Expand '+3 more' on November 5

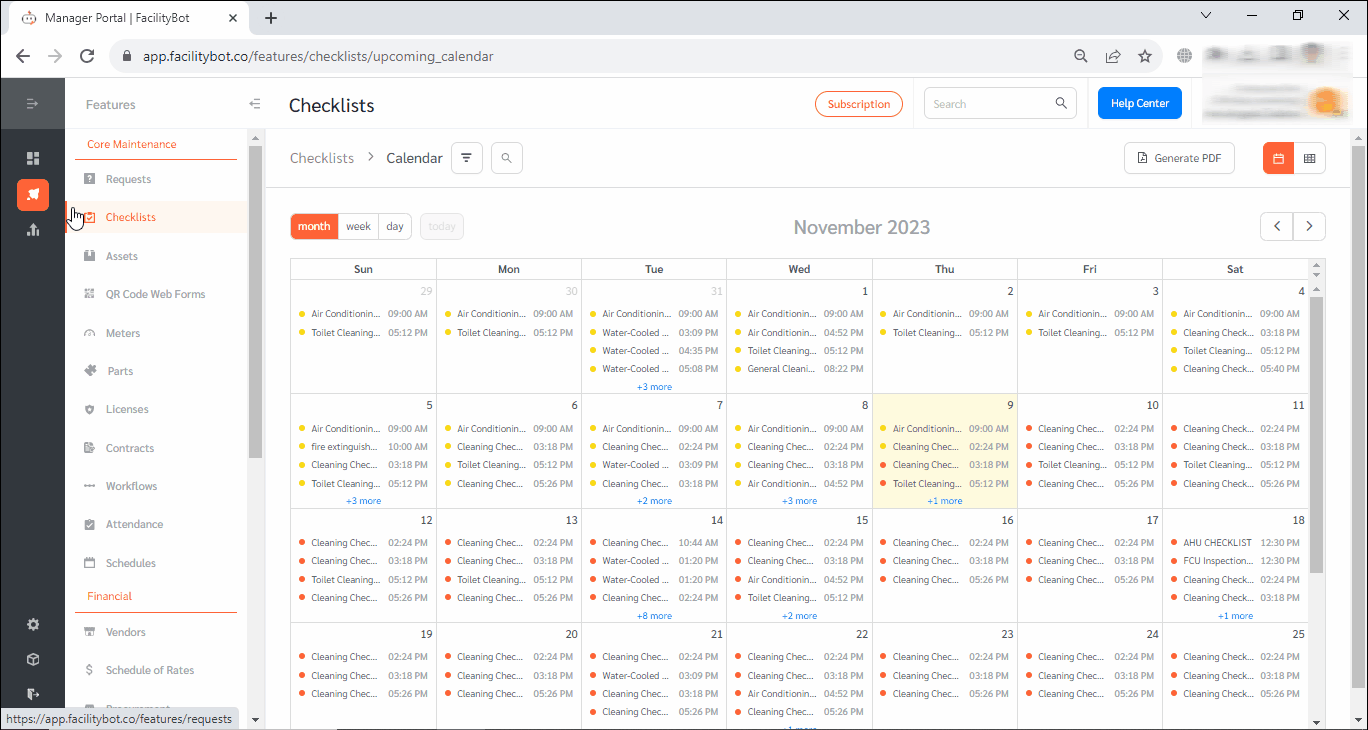363,501
